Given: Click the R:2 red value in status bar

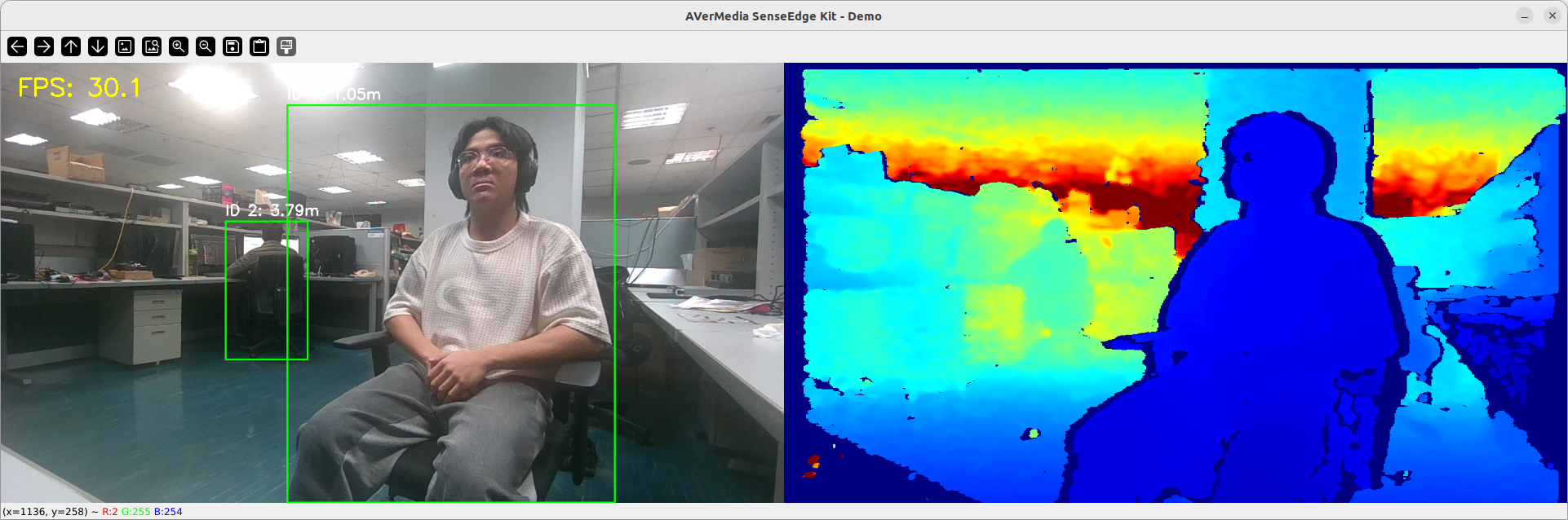Looking at the screenshot, I should click(x=110, y=512).
